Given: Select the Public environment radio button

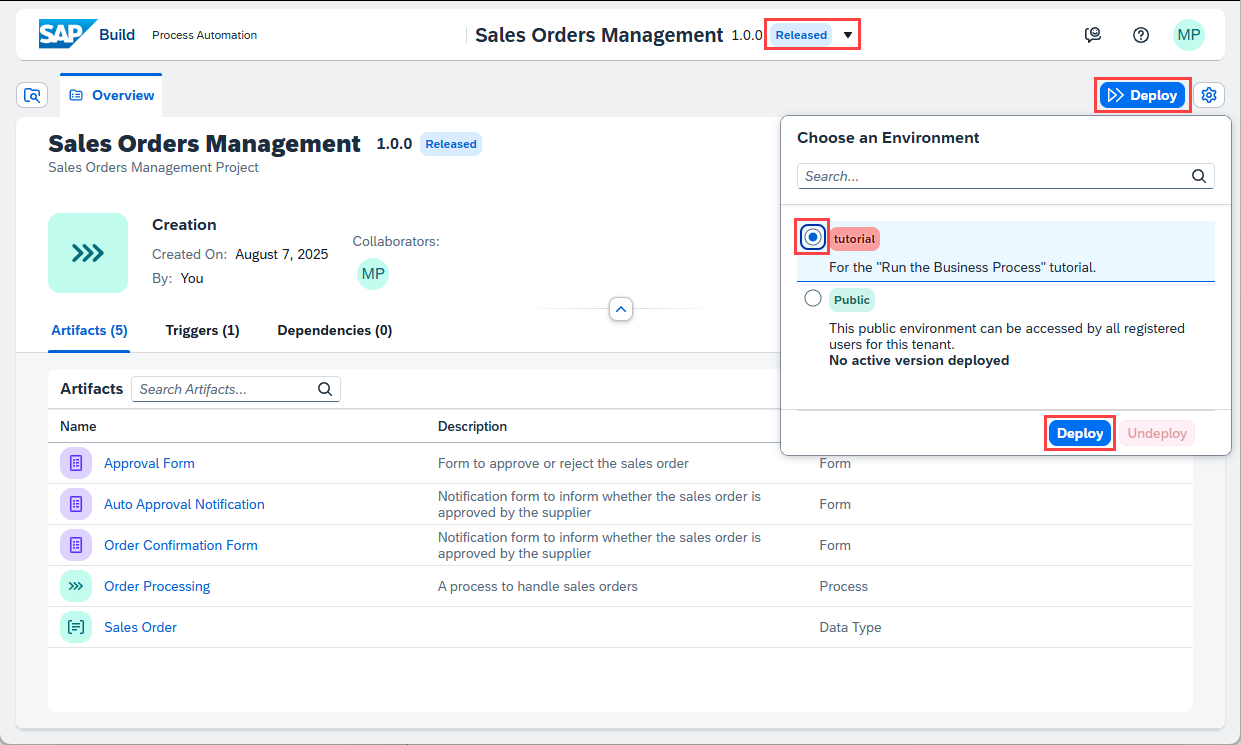Looking at the screenshot, I should pyautogui.click(x=813, y=298).
